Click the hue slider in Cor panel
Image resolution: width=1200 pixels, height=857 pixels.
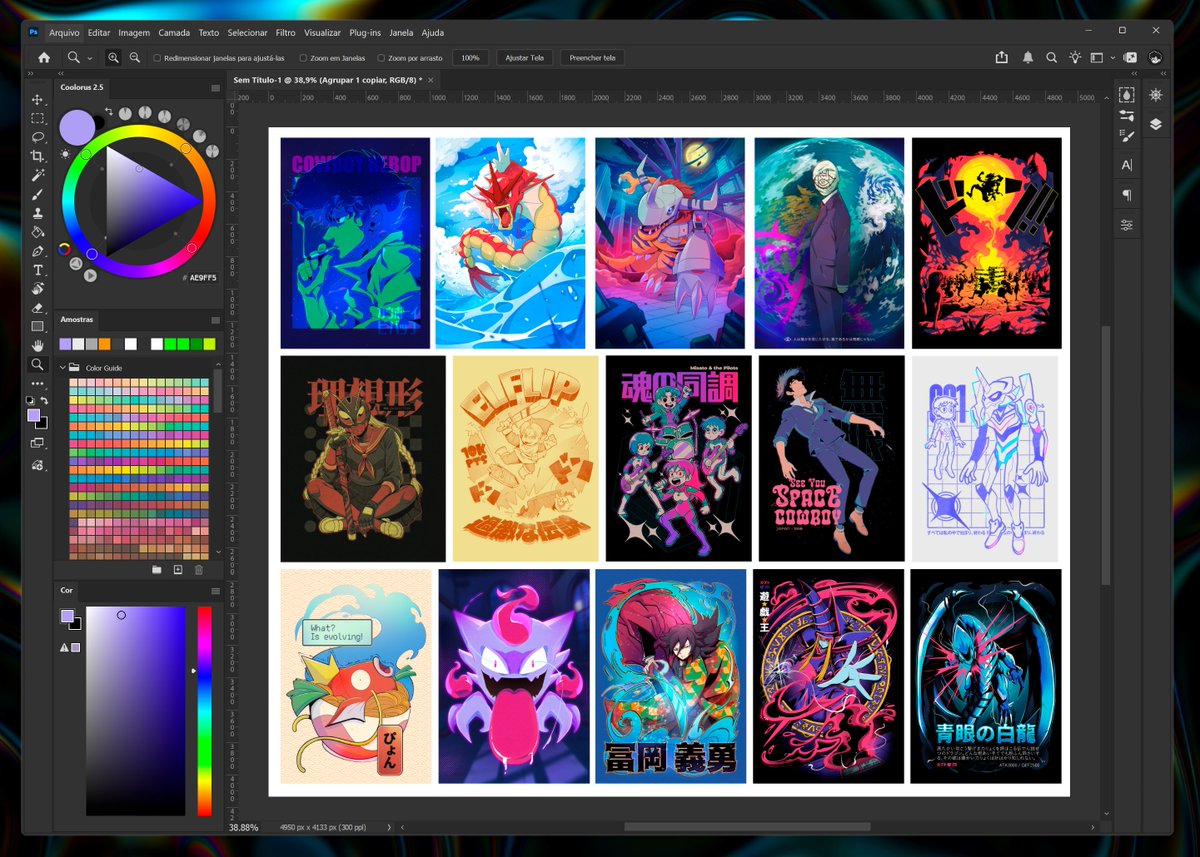(x=204, y=711)
